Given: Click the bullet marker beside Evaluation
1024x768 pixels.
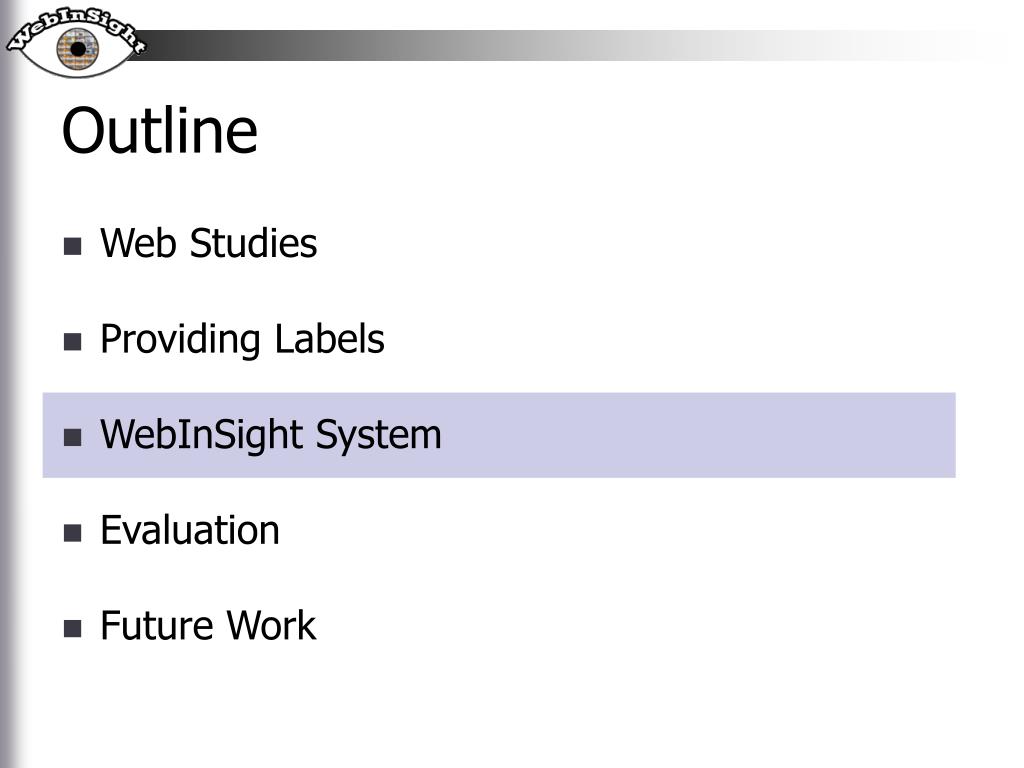Looking at the screenshot, I should (x=72, y=533).
